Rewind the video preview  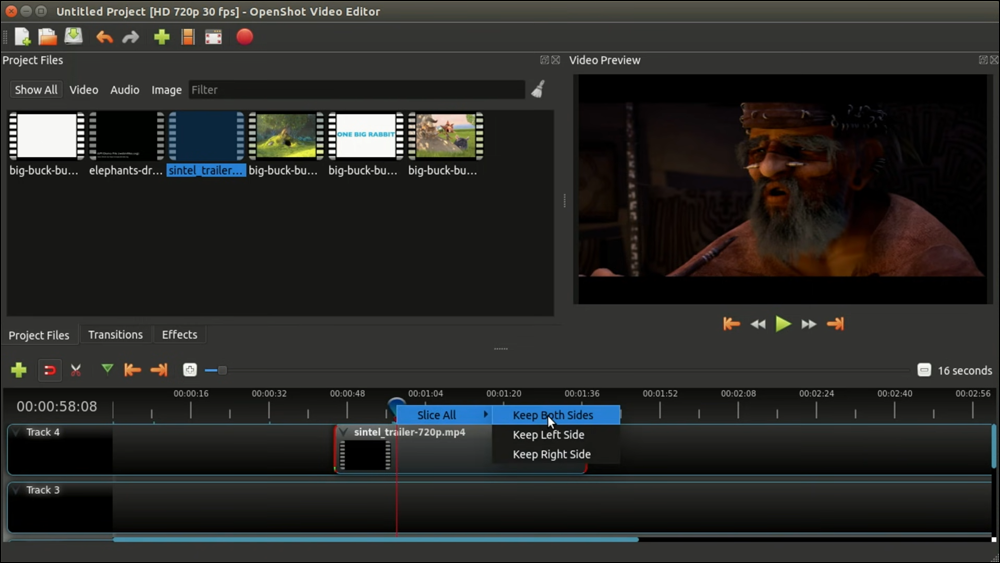coord(758,325)
